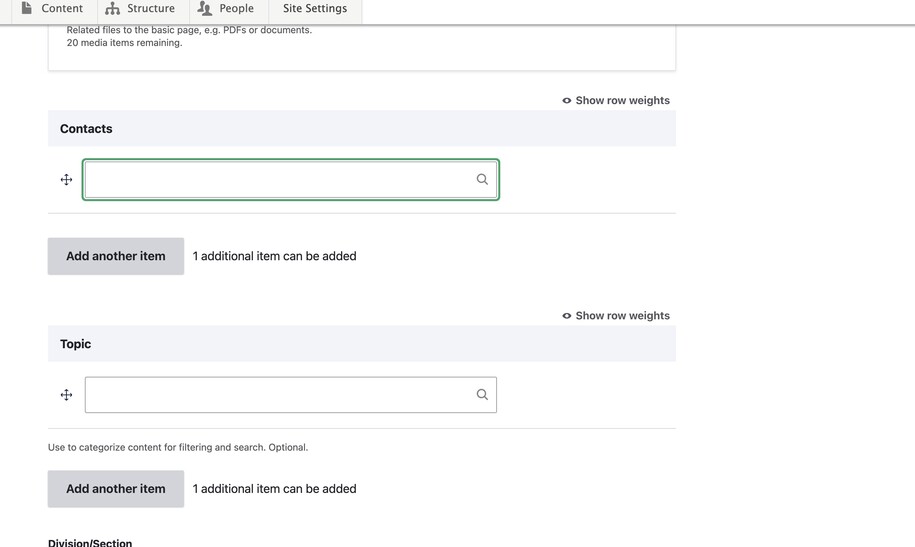This screenshot has width=915, height=547.
Task: Focus the Contacts autocomplete field
Action: point(278,180)
